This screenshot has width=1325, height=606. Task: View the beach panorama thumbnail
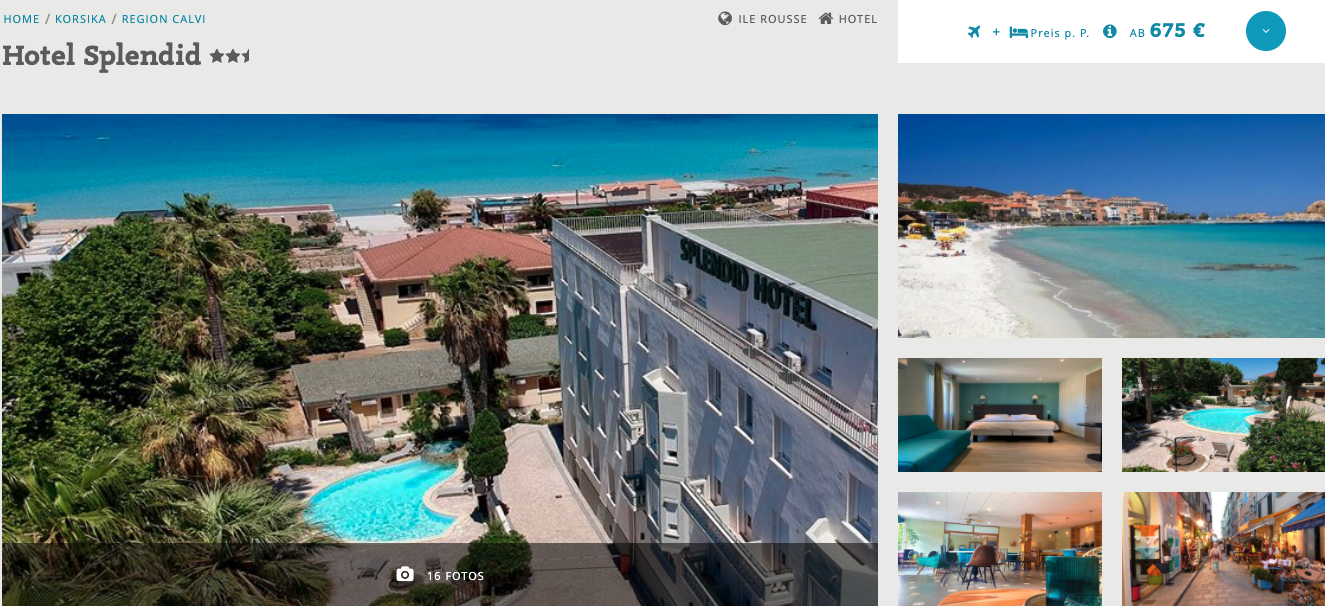(1111, 226)
